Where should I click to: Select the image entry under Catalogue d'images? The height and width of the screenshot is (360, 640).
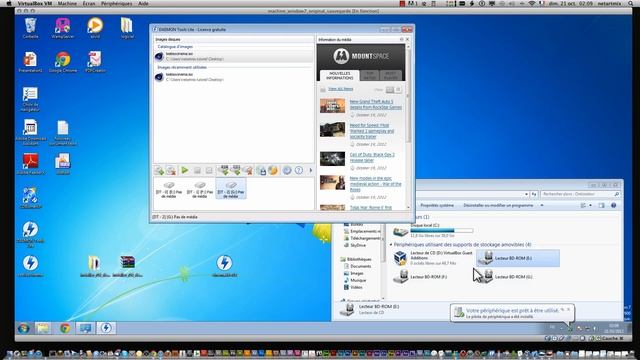pos(233,56)
